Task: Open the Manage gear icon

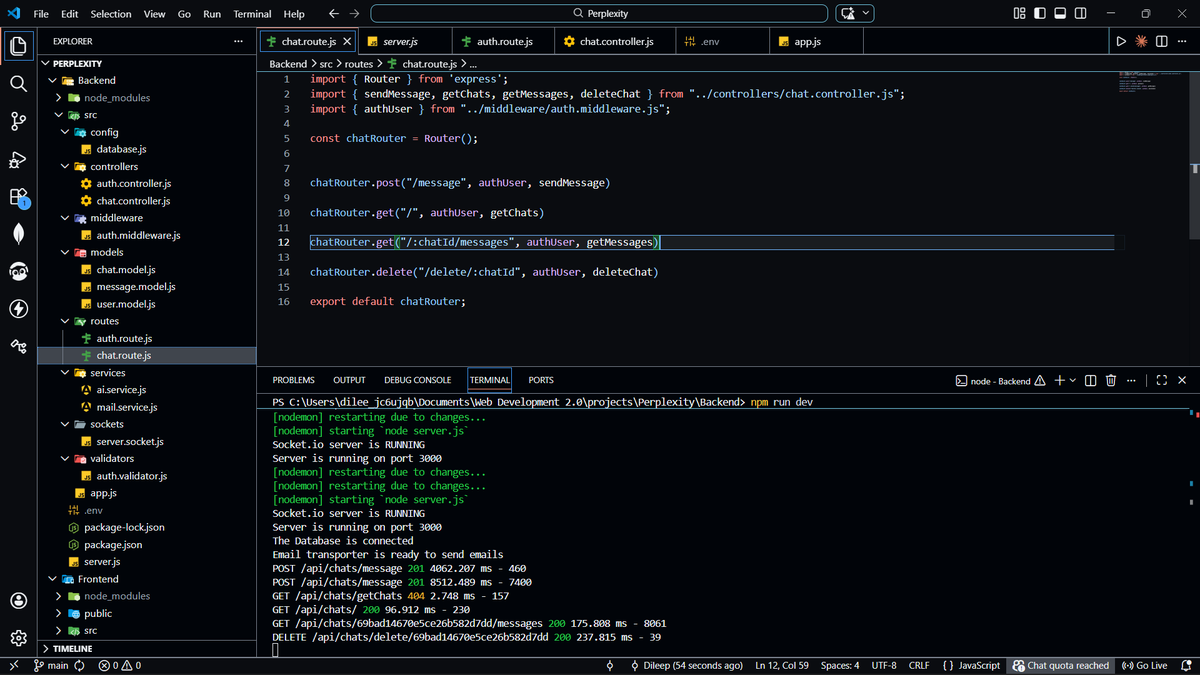Action: point(18,638)
